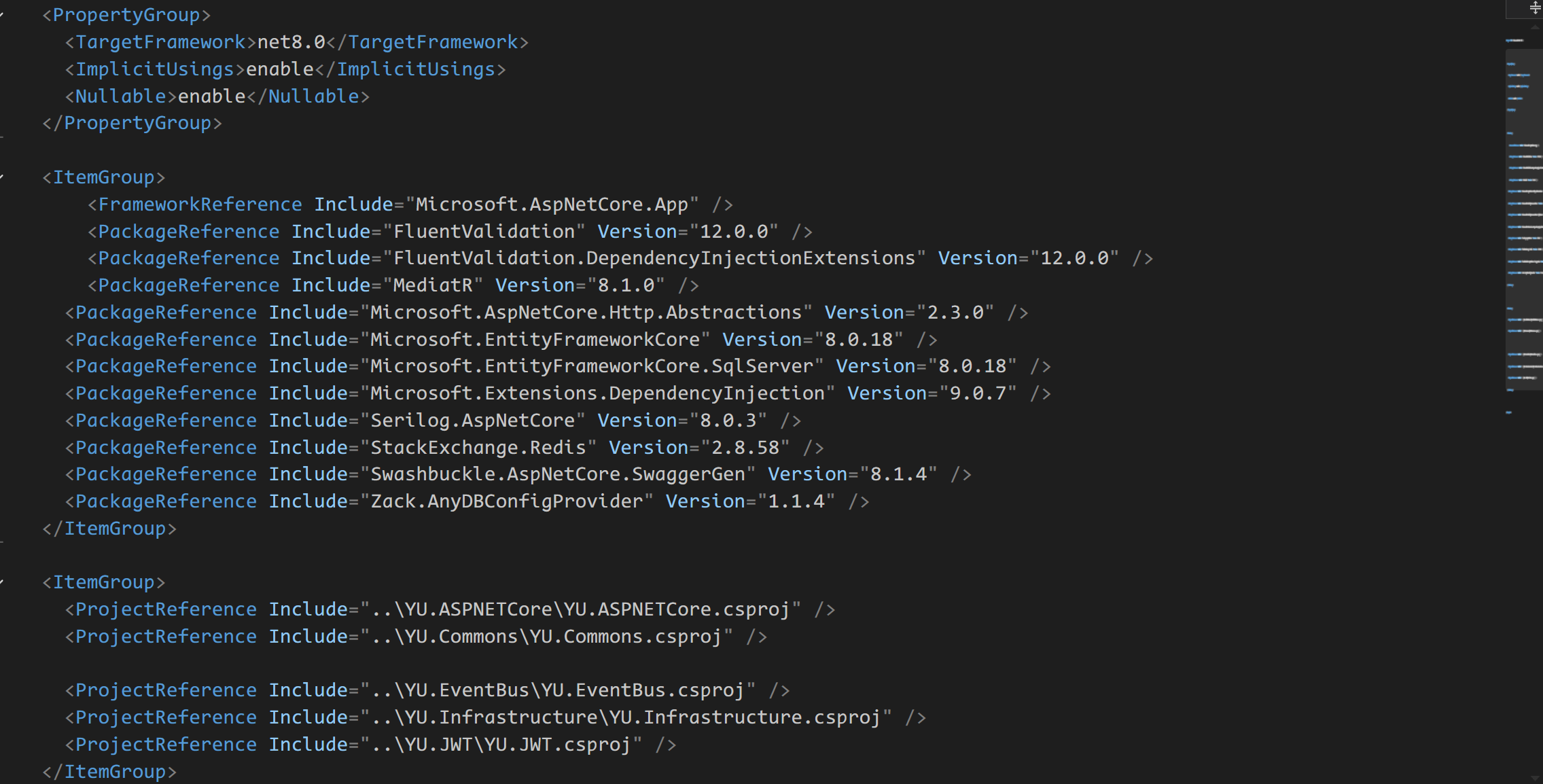Click "Microsoft.AspNetCore.App" include value
The image size is (1543, 784).
pos(552,204)
